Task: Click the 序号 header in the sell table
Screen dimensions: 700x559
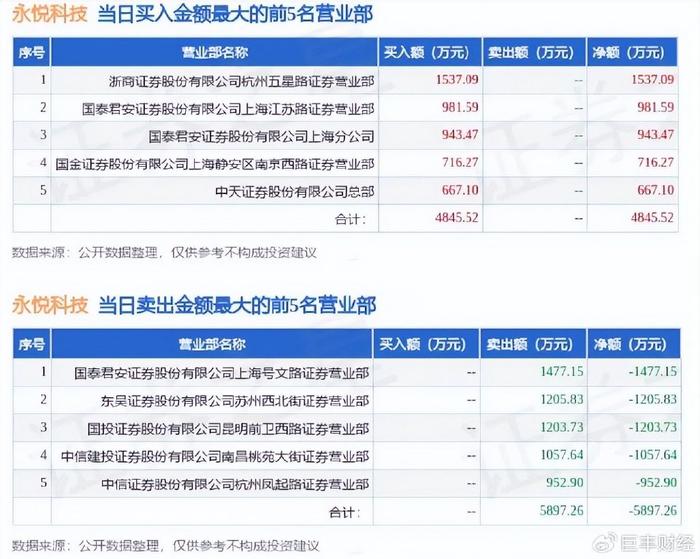Action: 31,344
